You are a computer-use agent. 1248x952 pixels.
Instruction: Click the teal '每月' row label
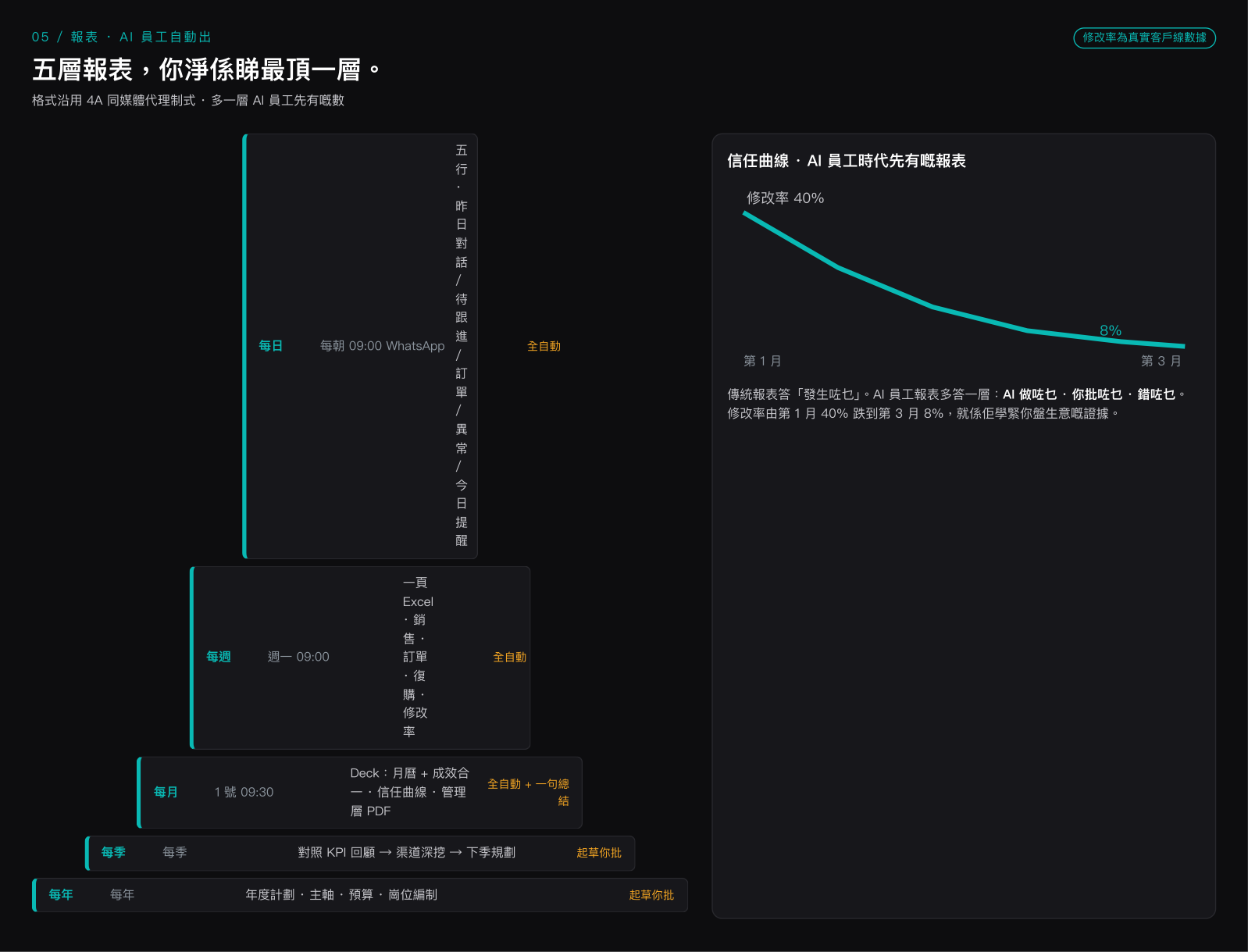(x=166, y=792)
